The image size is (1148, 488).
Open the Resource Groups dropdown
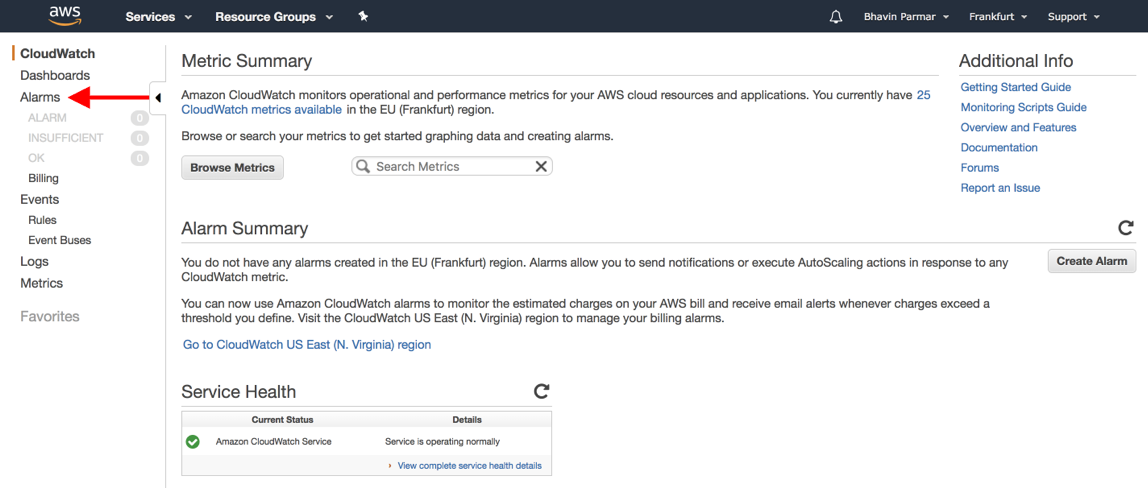(x=274, y=16)
